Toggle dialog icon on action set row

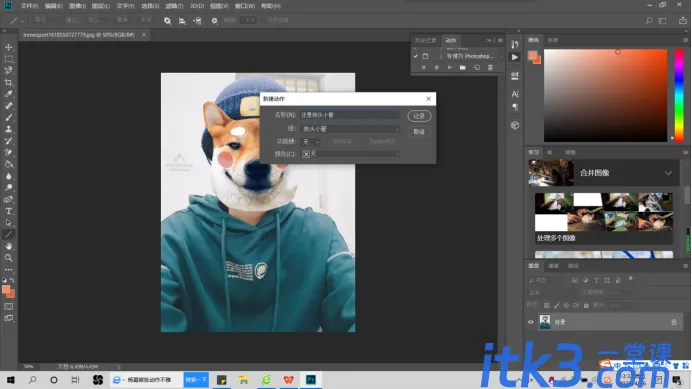point(425,56)
